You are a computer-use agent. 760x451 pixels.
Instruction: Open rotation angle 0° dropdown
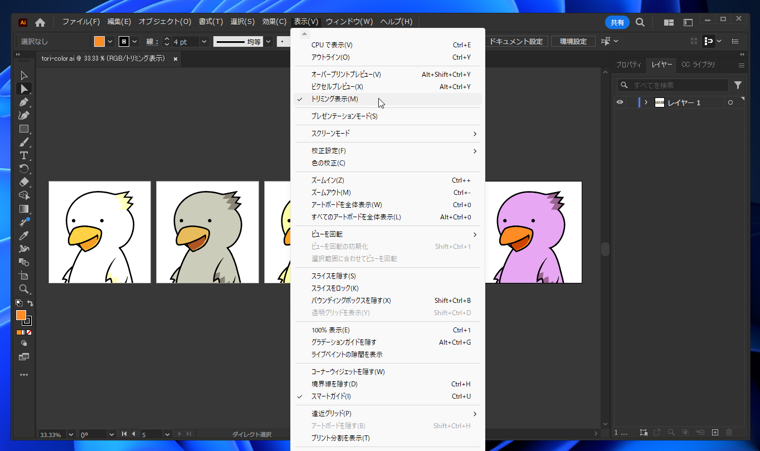(111, 435)
